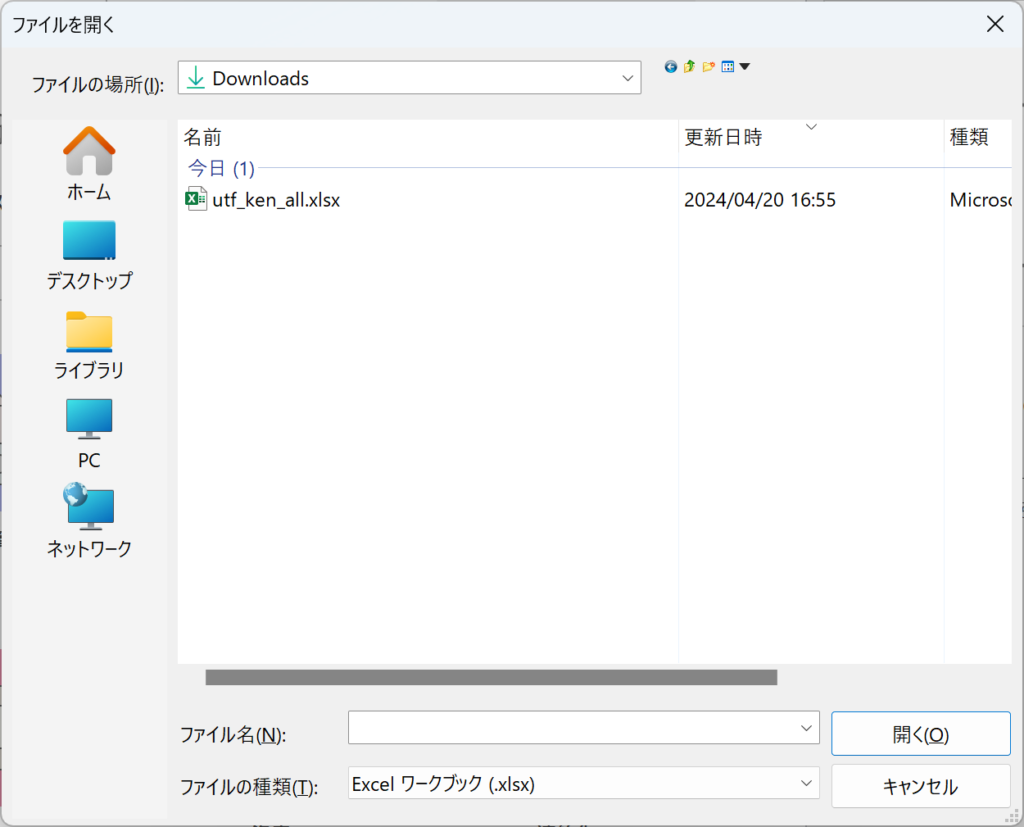This screenshot has width=1024, height=827.
Task: Select ライブラリ in the sidebar
Action: [89, 345]
